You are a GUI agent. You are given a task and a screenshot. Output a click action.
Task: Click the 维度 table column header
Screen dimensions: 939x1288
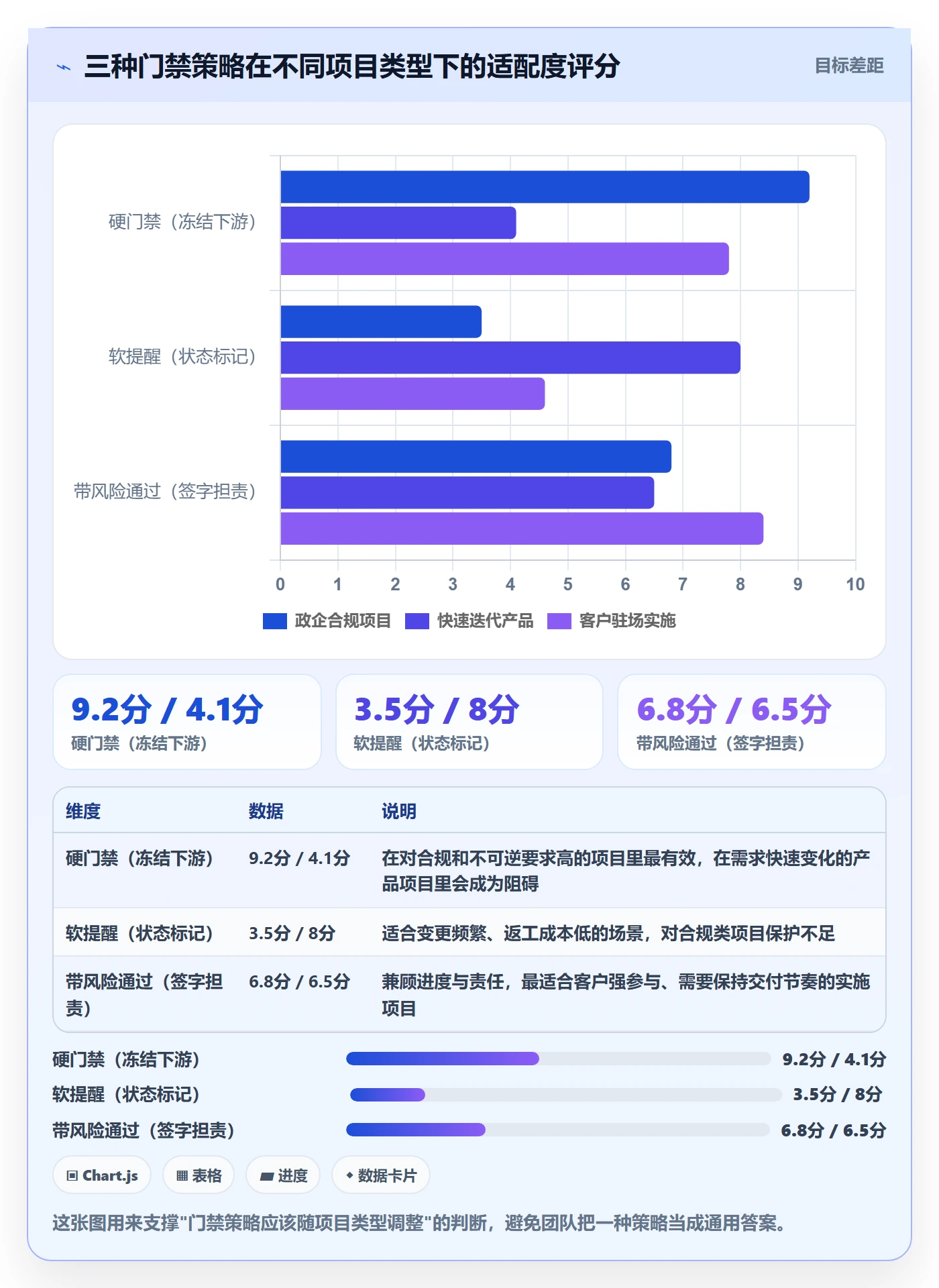(83, 811)
